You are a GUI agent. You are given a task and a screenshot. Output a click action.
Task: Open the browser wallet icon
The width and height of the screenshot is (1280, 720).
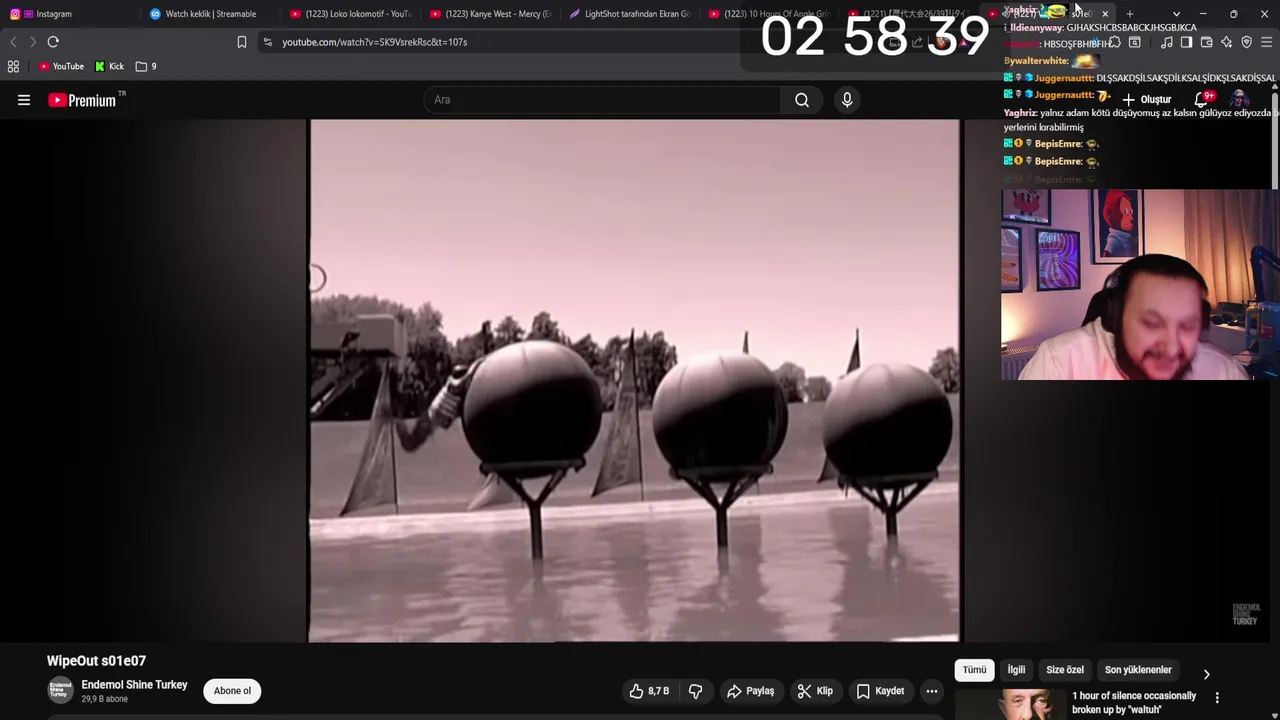pyautogui.click(x=1206, y=42)
